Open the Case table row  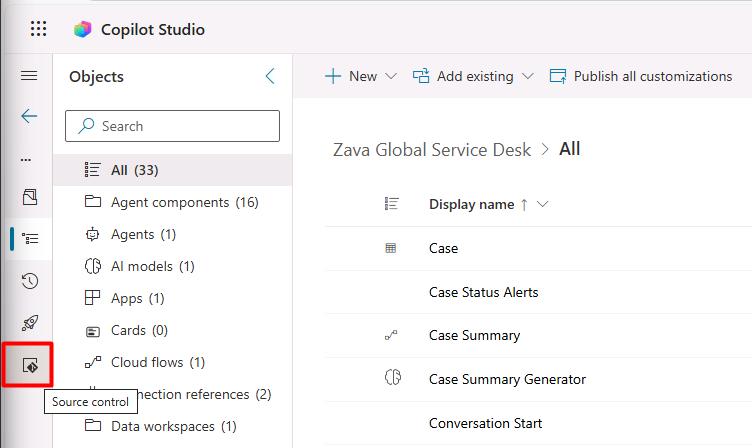[539, 248]
